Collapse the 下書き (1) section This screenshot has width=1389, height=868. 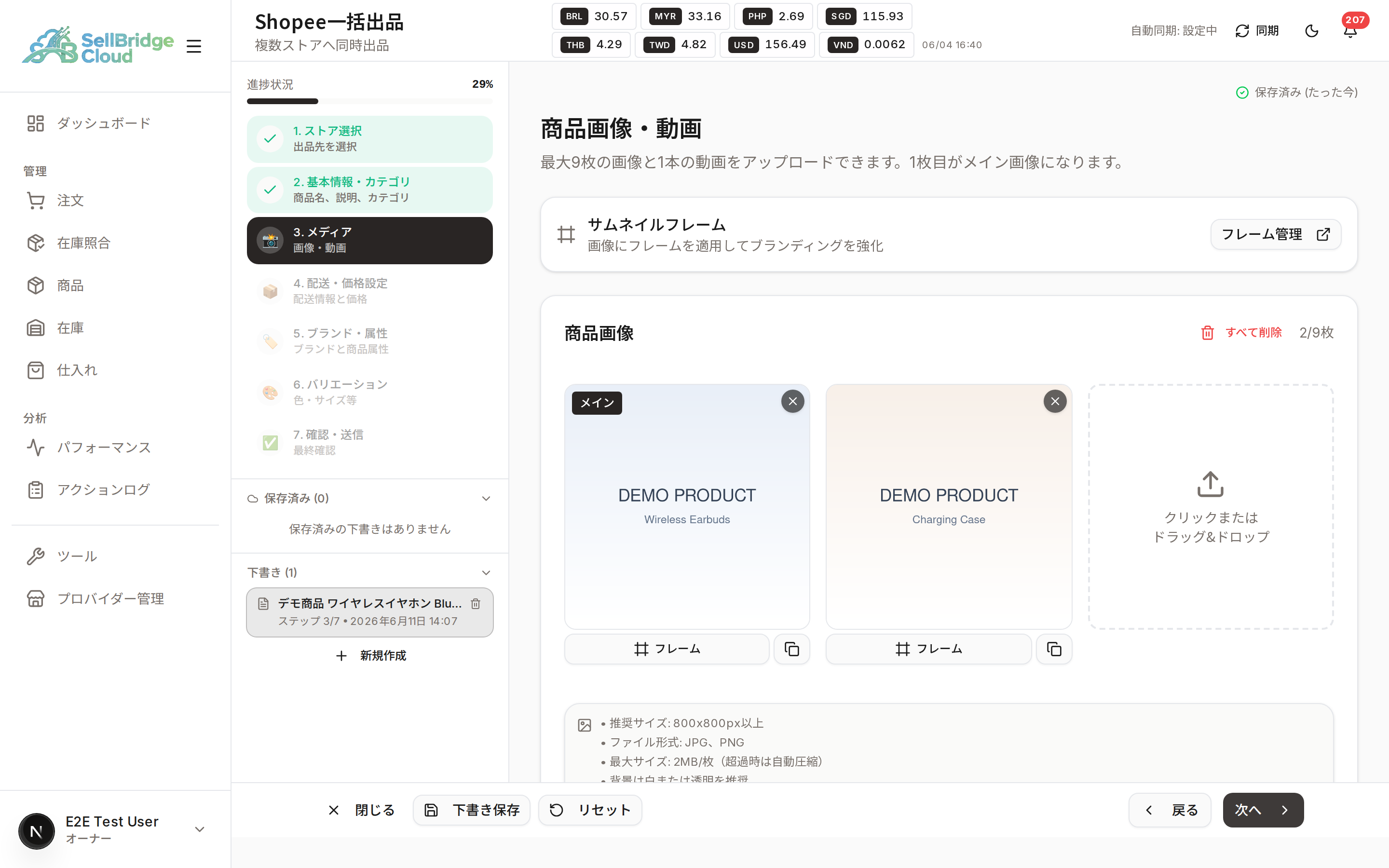pos(369,572)
